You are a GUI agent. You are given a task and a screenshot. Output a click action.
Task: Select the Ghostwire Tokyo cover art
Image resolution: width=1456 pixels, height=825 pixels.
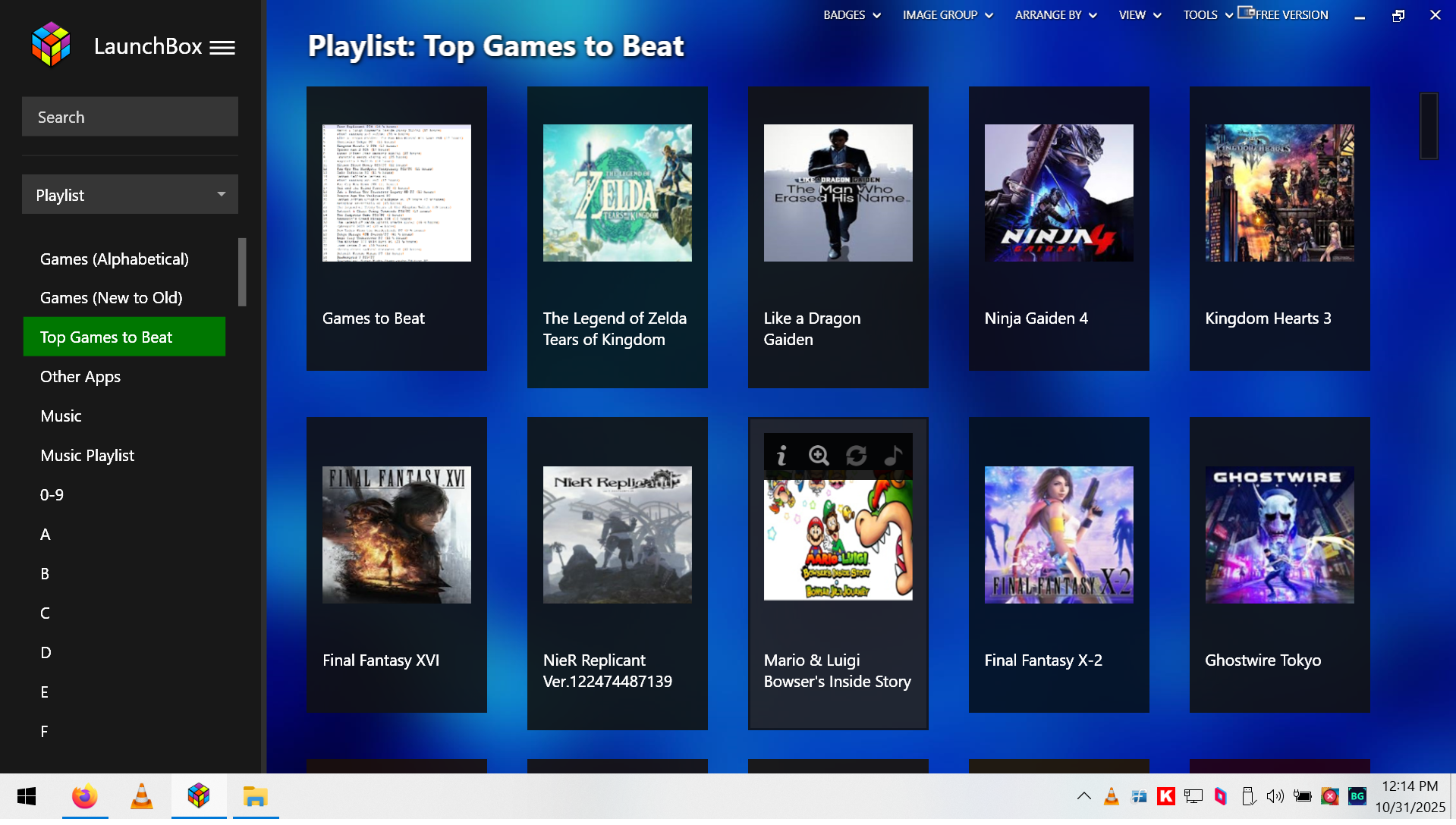click(x=1280, y=535)
